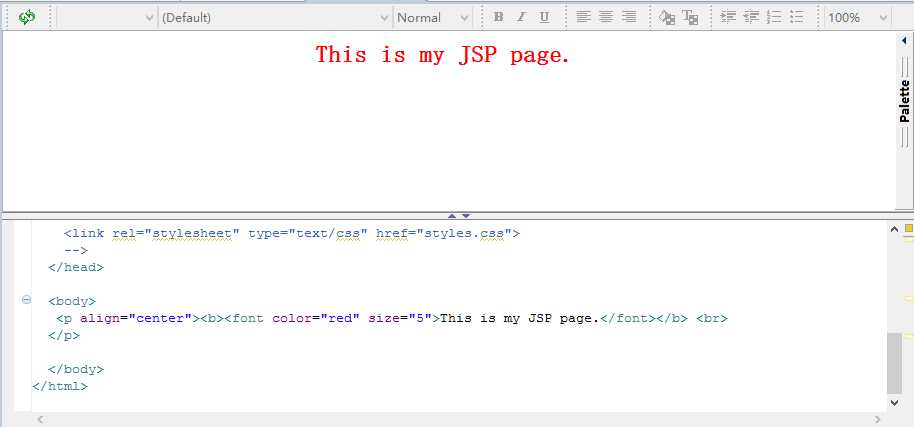Screen dimensions: 914x427
Task: Click the right arrow of the horizontal scrollbar
Action: 877,419
